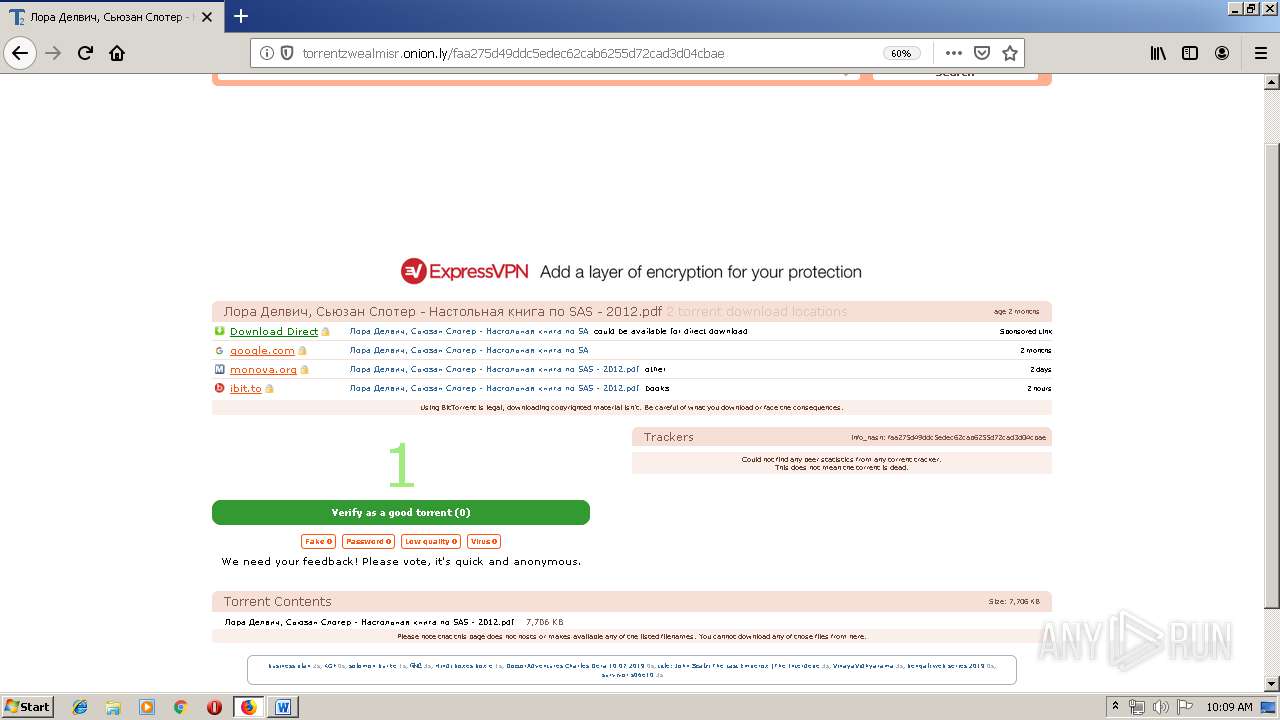Click the ibit.to favicon
Screen dimensions: 1280x720
(x=219, y=388)
